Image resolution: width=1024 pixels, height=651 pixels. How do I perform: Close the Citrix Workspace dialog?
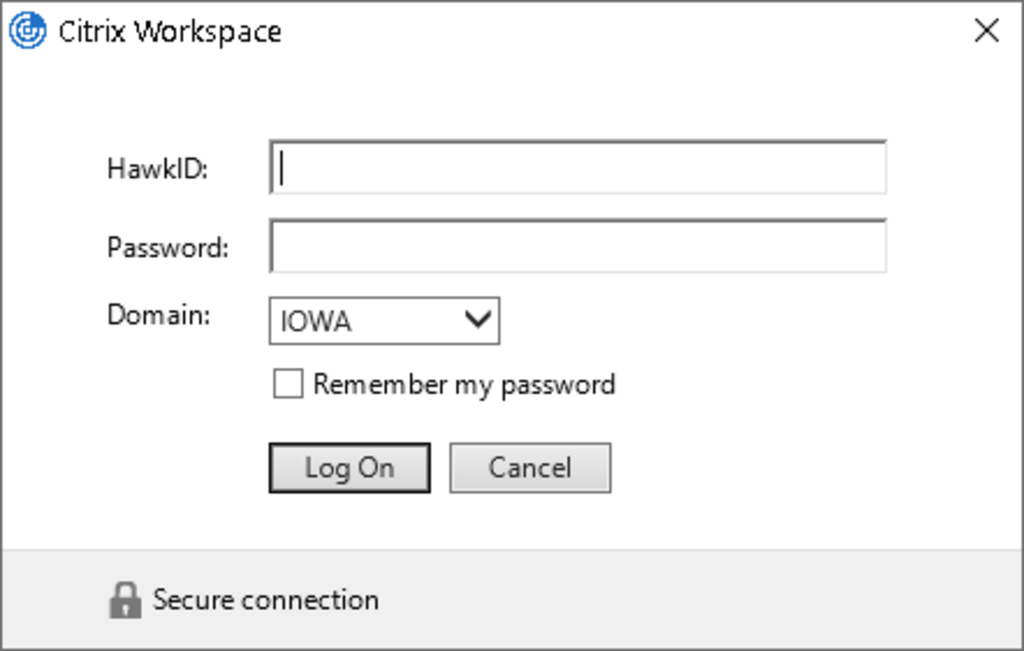[x=986, y=31]
